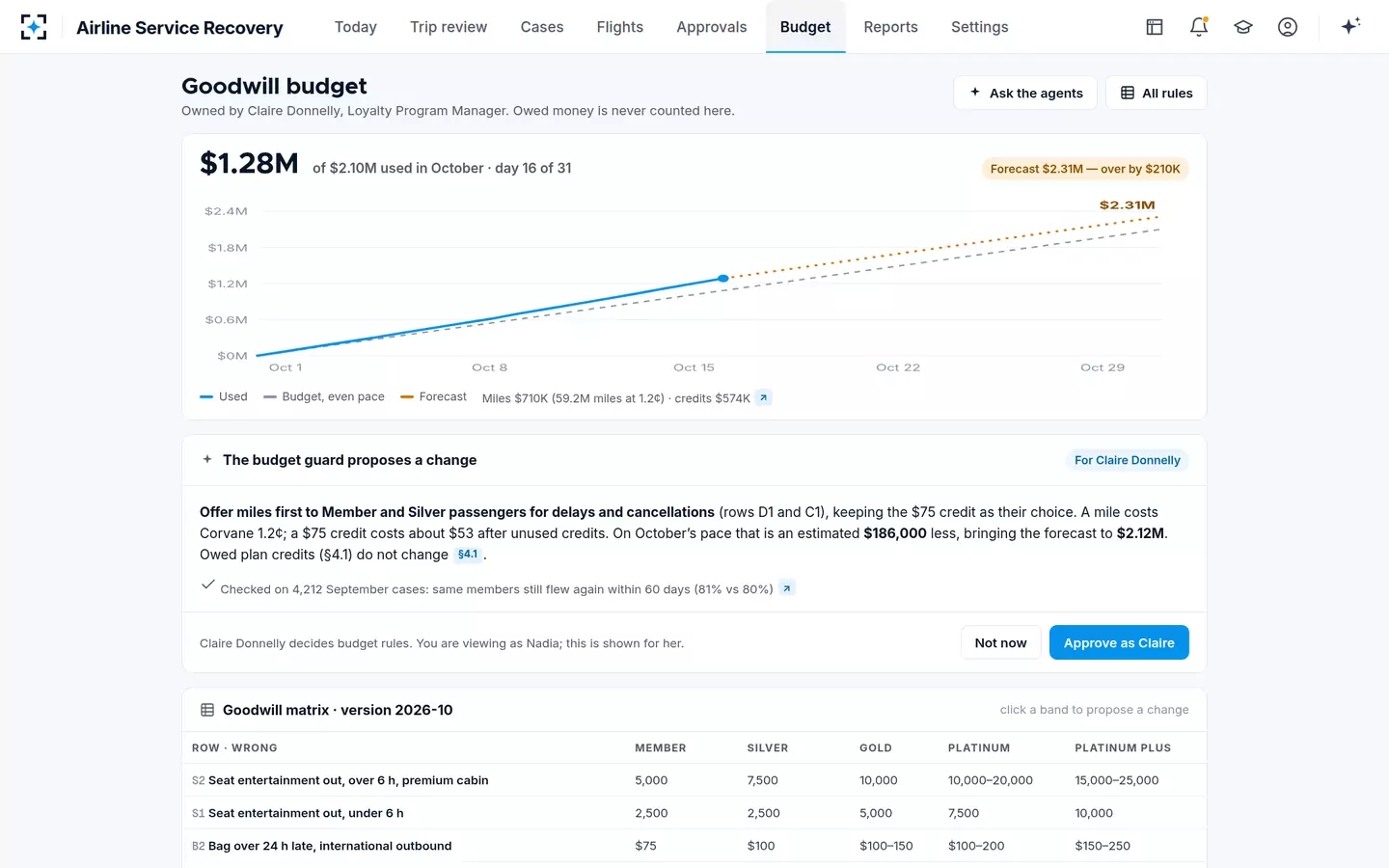The image size is (1389, 868).
Task: Open the Reports tab
Action: [891, 27]
